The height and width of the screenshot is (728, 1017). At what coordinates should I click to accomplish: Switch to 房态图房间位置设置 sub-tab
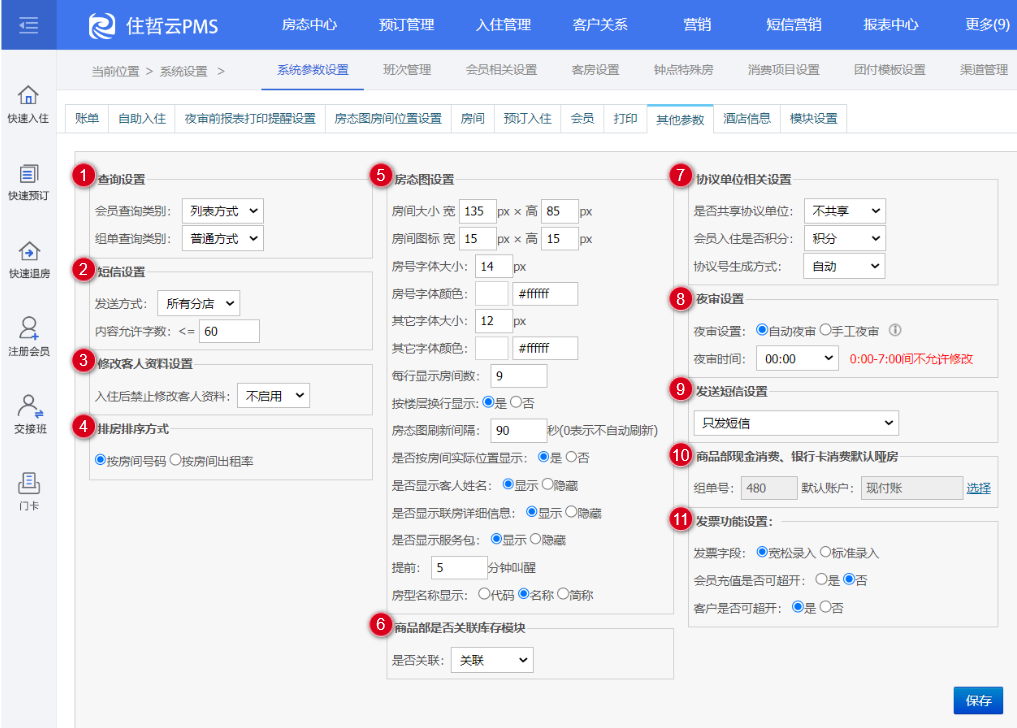point(388,118)
